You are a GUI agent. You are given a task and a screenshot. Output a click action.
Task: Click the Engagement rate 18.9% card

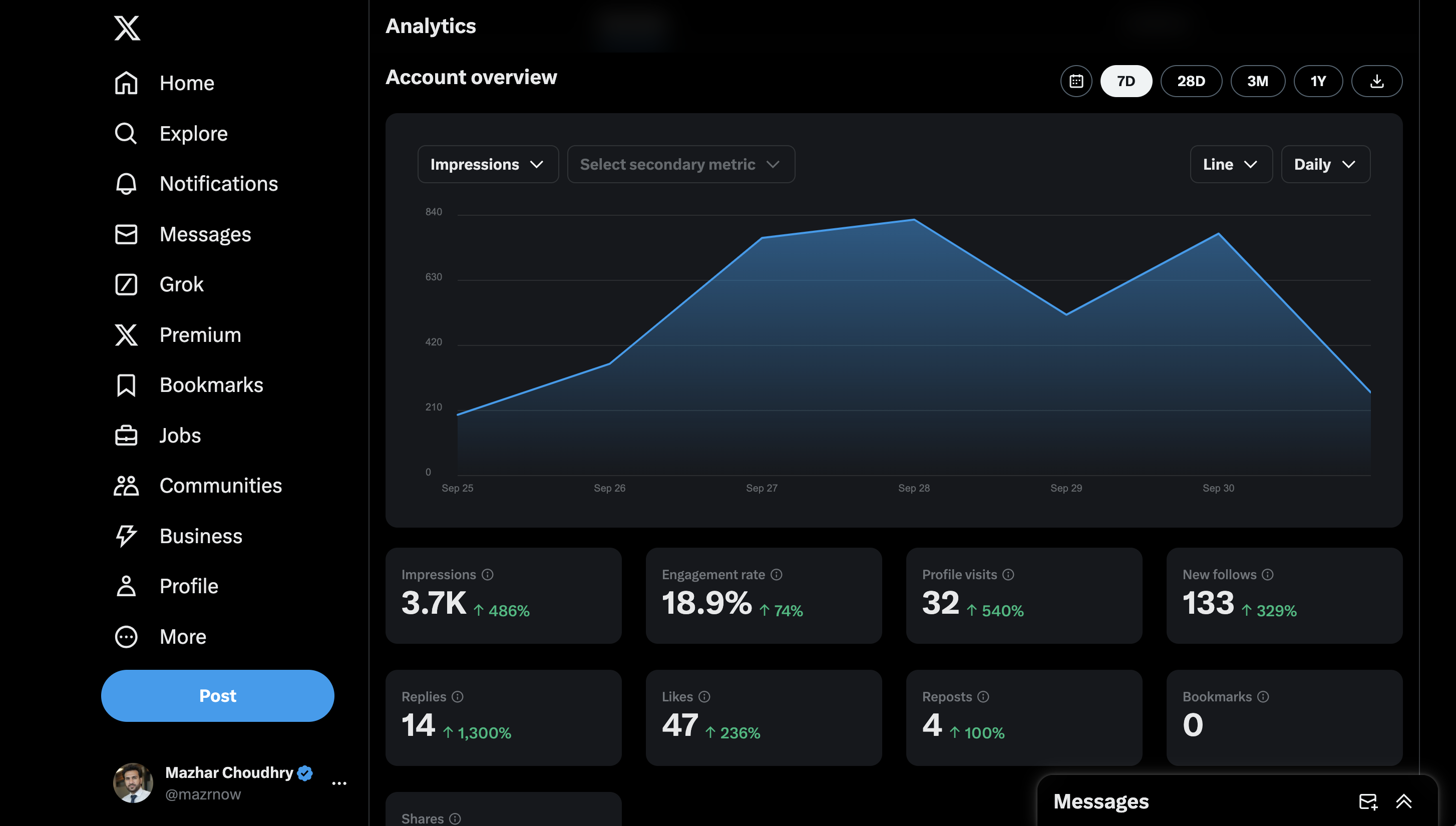(x=763, y=595)
